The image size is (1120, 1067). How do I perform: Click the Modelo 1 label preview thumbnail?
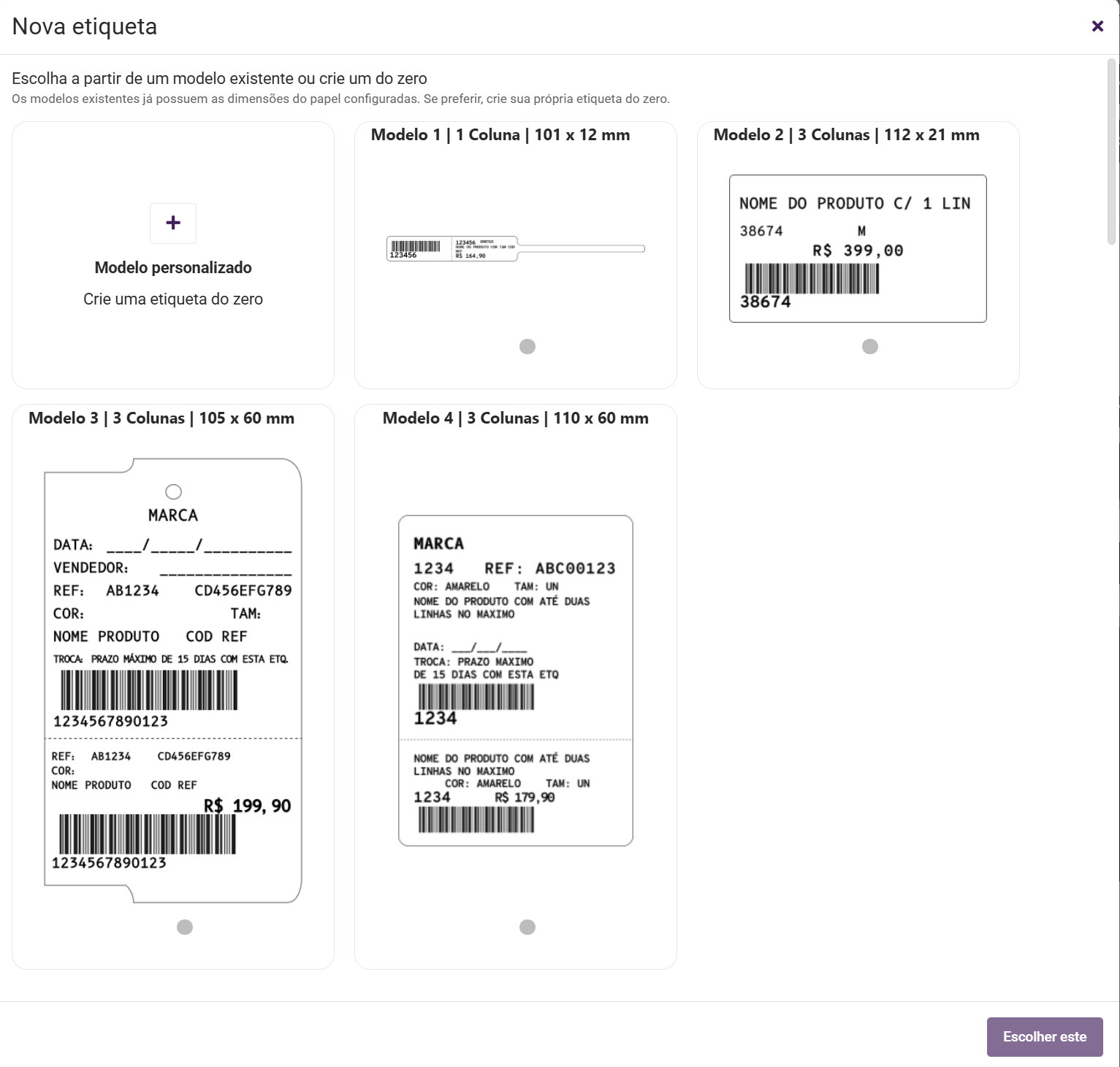[515, 249]
